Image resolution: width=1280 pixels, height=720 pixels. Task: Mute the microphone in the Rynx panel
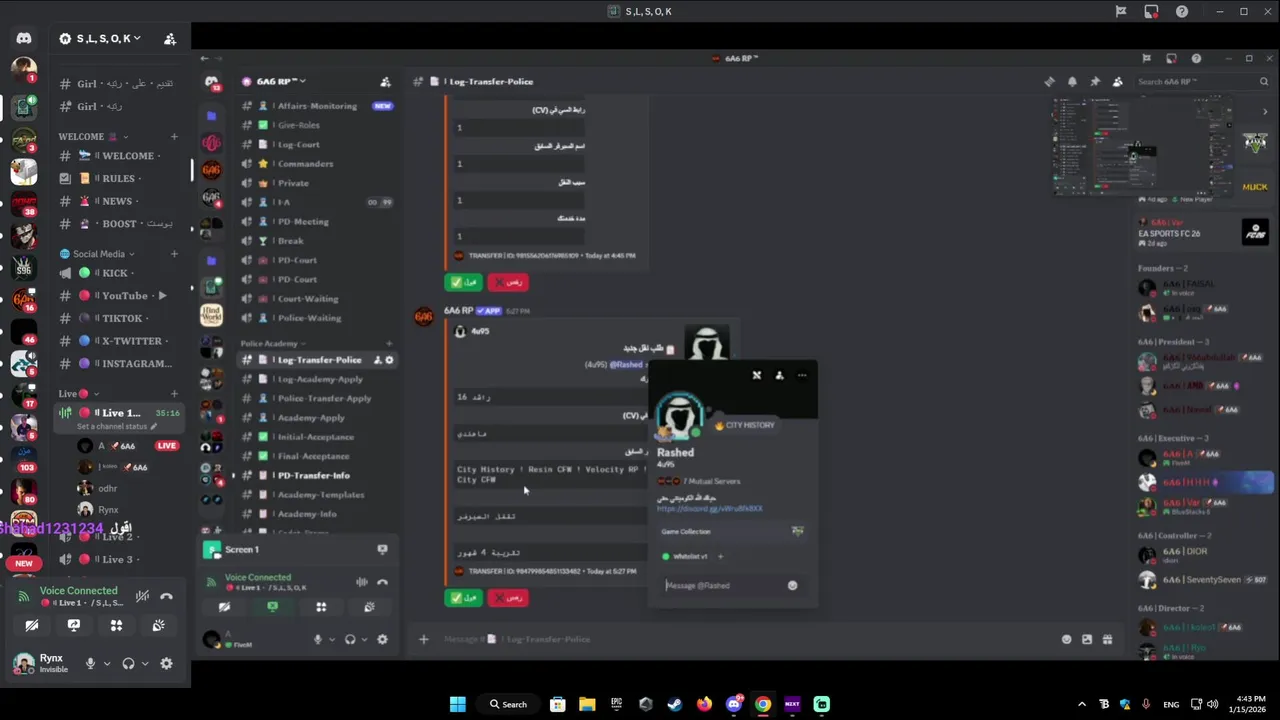coord(90,663)
